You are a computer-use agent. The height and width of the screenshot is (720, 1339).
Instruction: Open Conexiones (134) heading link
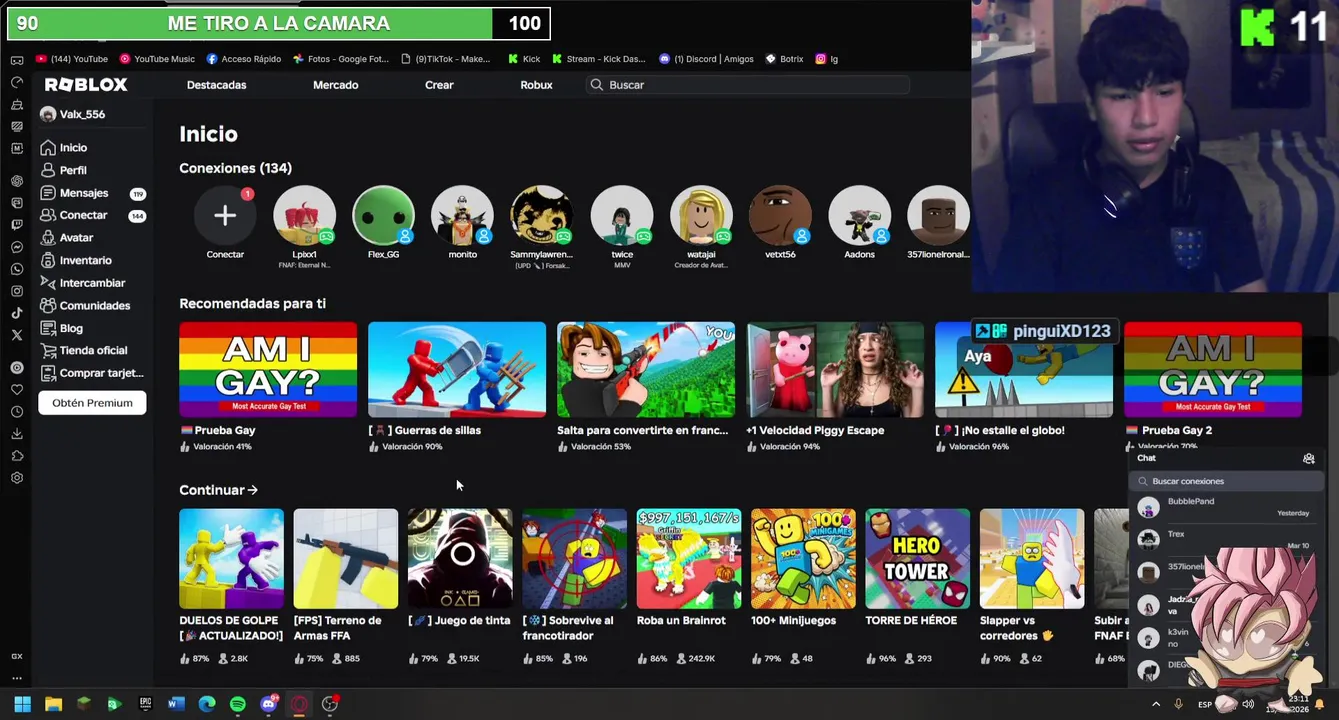[235, 168]
